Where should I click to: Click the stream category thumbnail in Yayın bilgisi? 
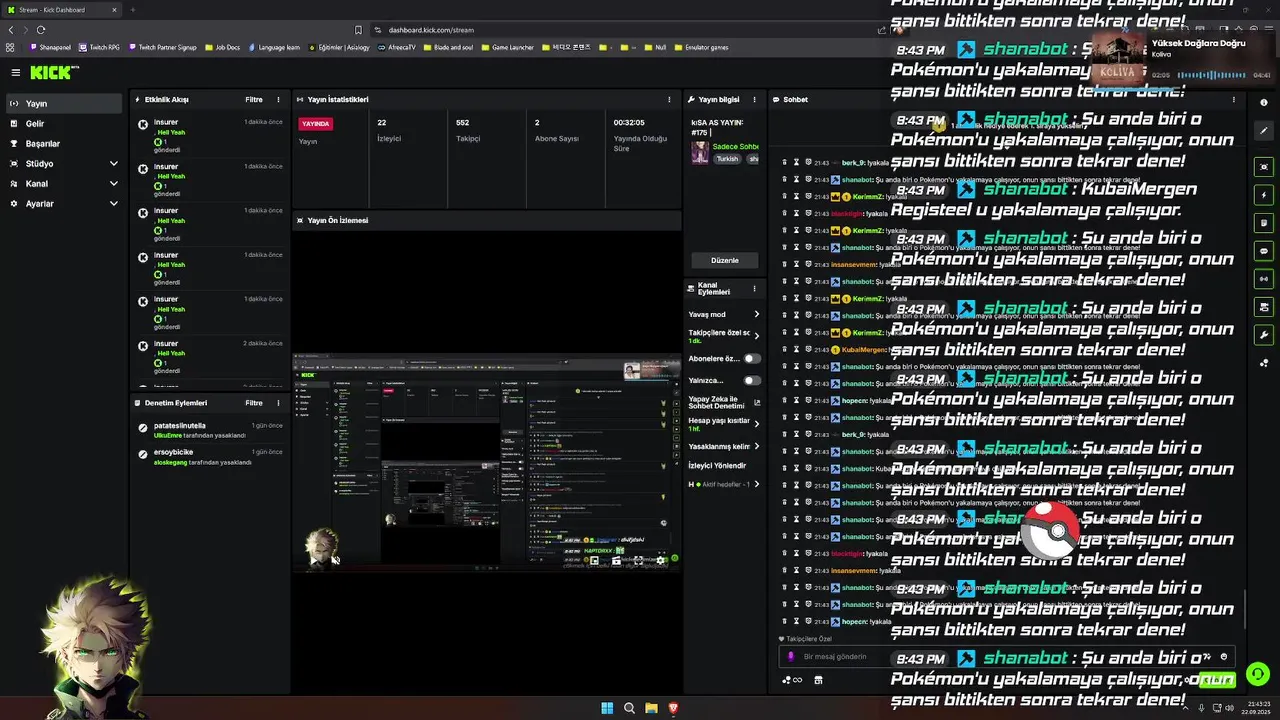click(x=700, y=152)
